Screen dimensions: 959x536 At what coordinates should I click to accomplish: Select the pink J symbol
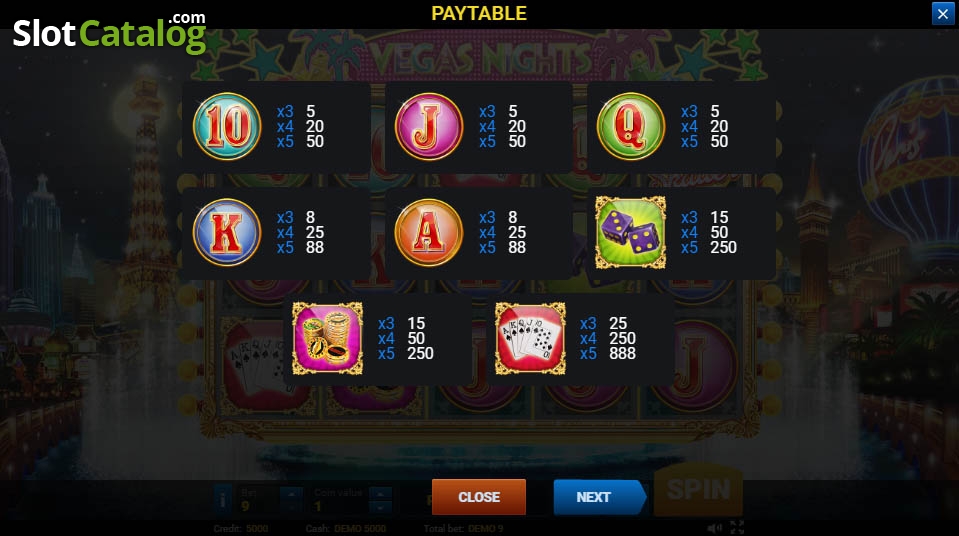pos(429,127)
